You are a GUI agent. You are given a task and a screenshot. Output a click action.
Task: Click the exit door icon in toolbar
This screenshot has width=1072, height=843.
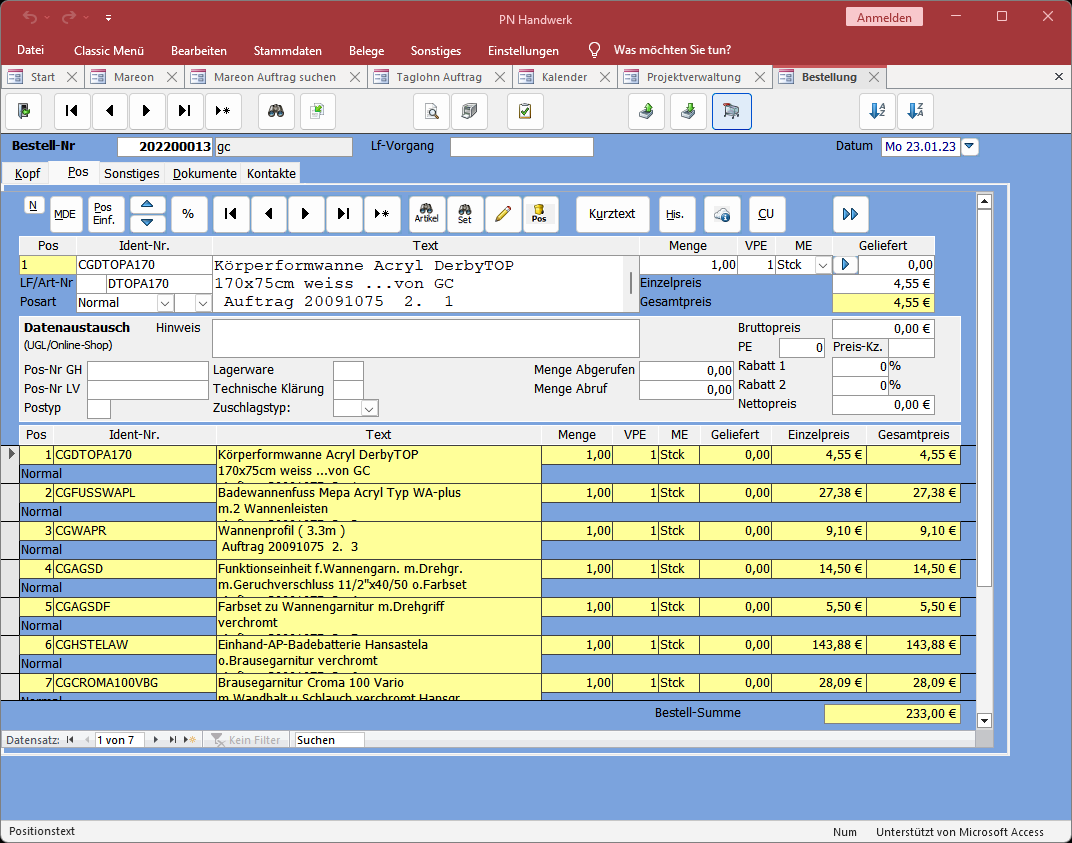point(24,111)
